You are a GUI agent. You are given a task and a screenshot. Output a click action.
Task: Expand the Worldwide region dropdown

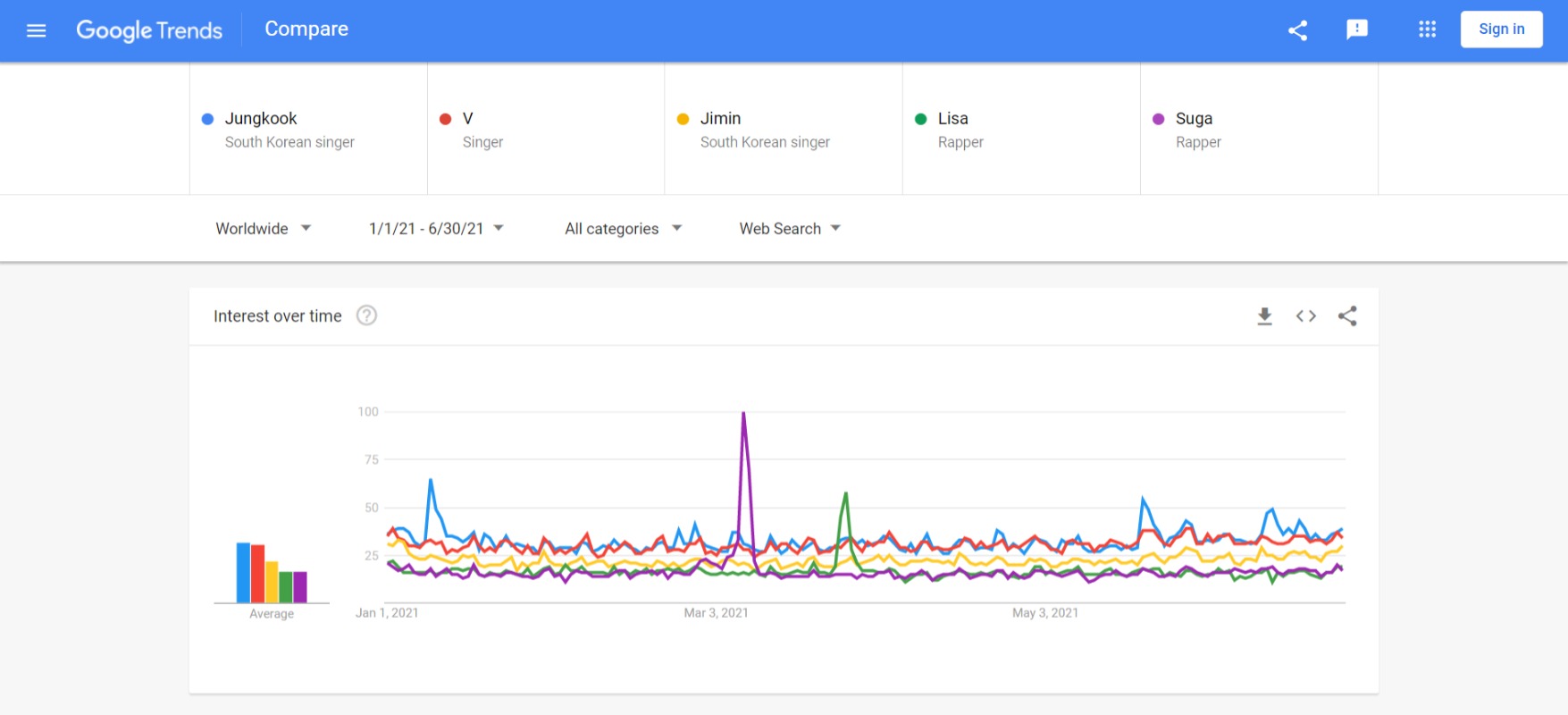(263, 229)
